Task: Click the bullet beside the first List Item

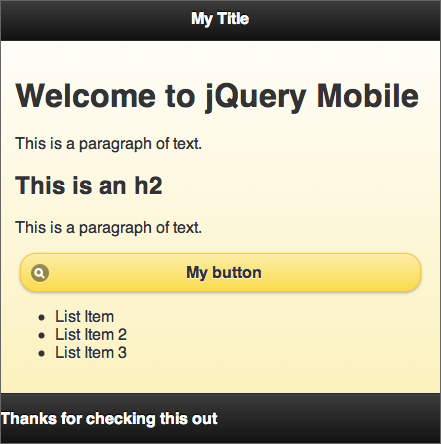Action: tap(41, 317)
